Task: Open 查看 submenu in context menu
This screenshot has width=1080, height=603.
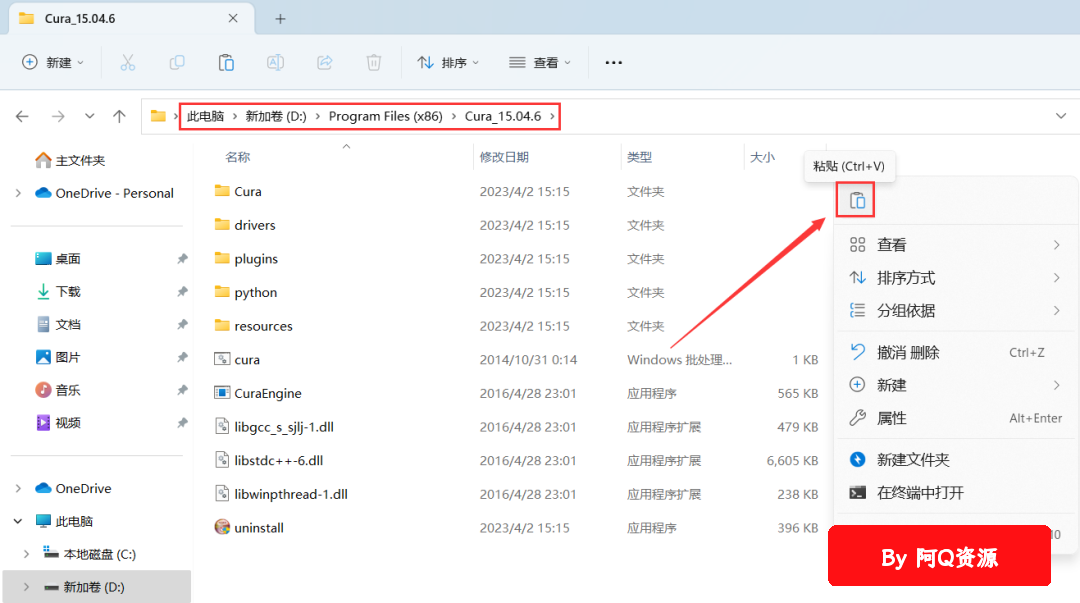Action: (955, 245)
